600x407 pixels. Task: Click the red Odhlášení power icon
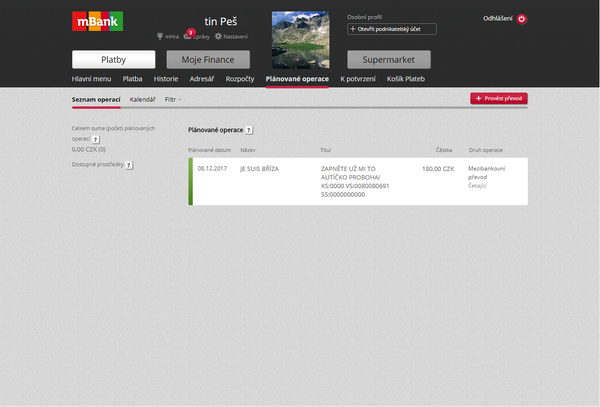[521, 19]
